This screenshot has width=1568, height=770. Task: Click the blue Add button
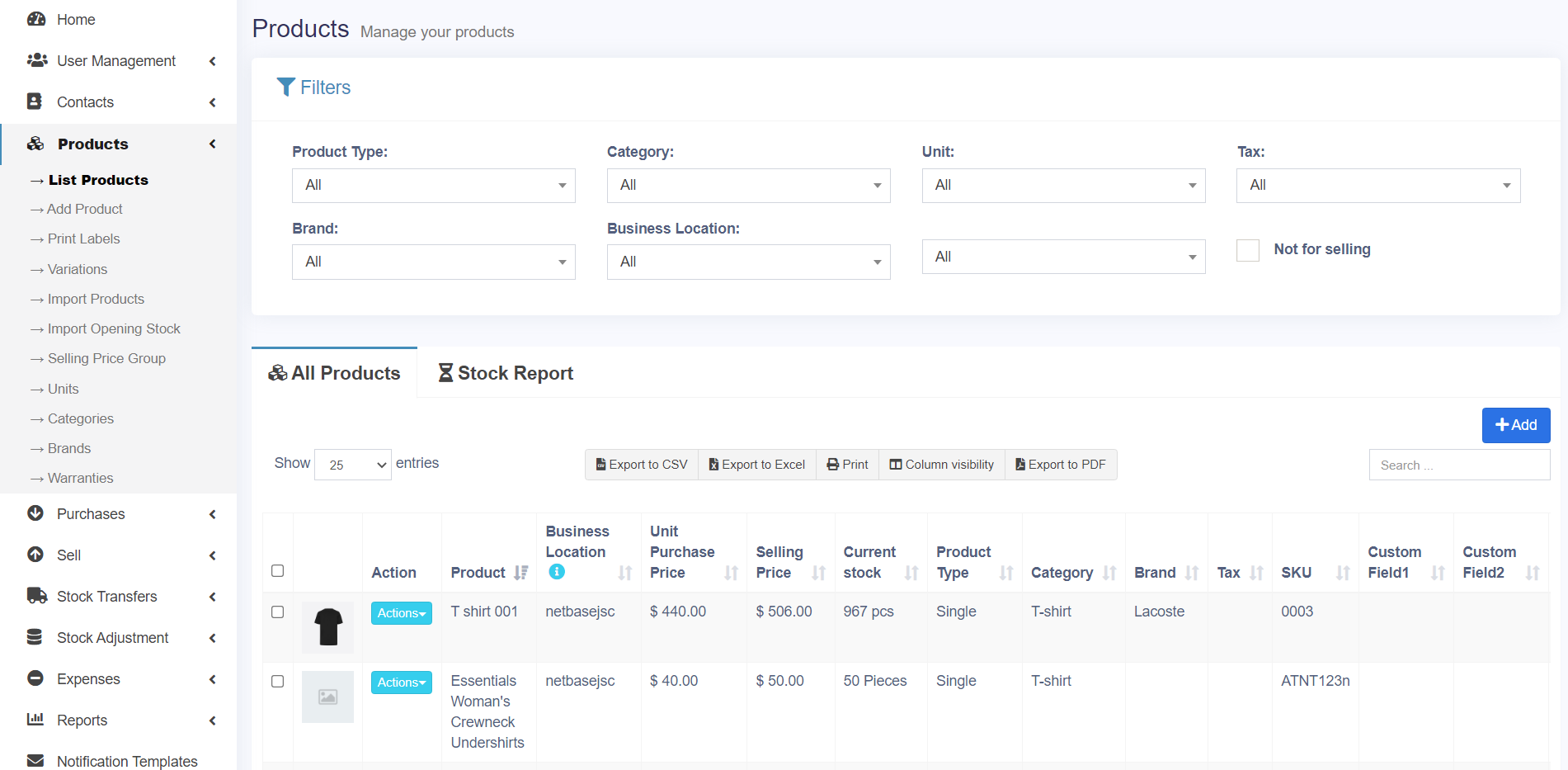click(x=1515, y=425)
